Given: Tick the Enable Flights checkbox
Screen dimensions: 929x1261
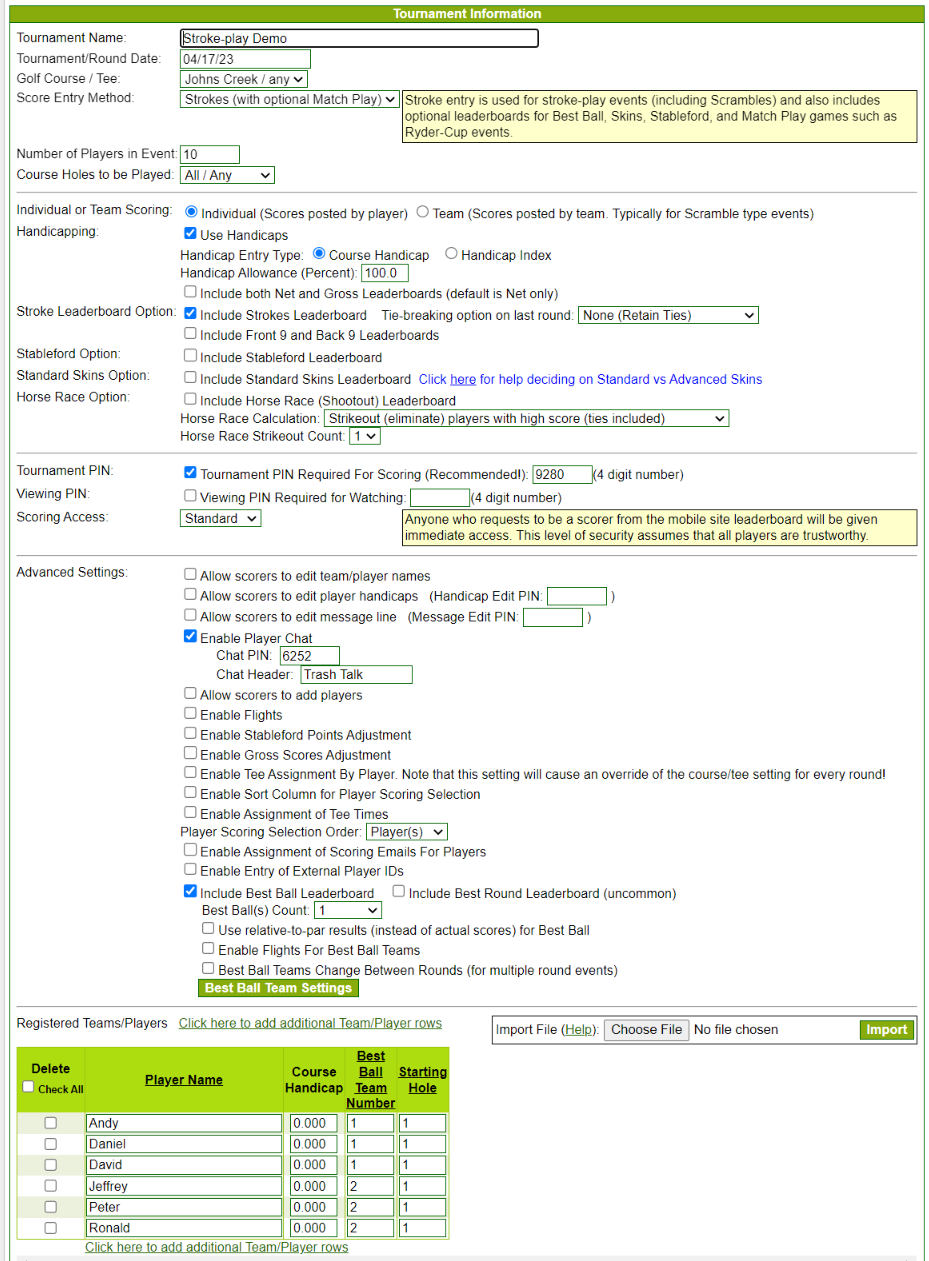Looking at the screenshot, I should click(190, 714).
